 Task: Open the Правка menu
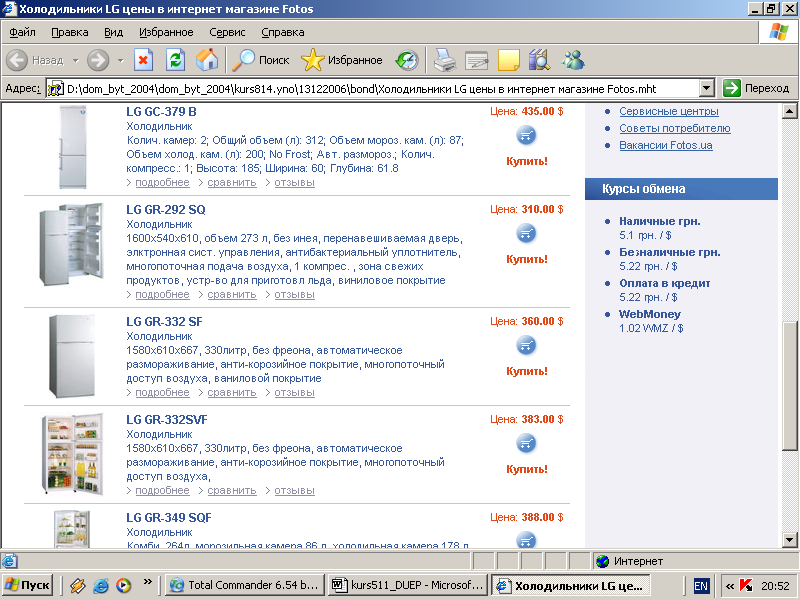(x=70, y=32)
